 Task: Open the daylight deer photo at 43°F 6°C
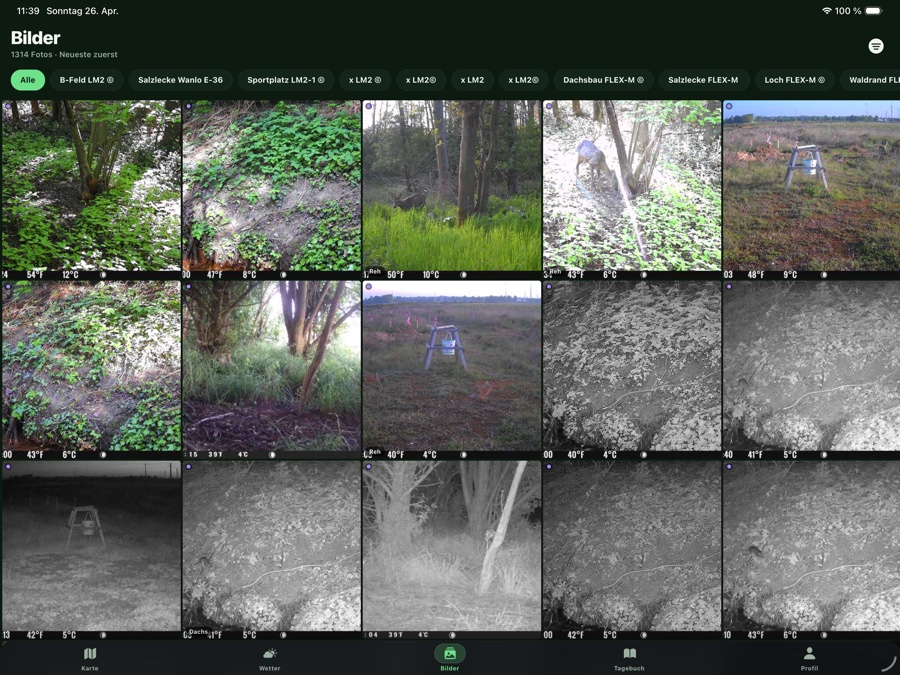pos(632,190)
